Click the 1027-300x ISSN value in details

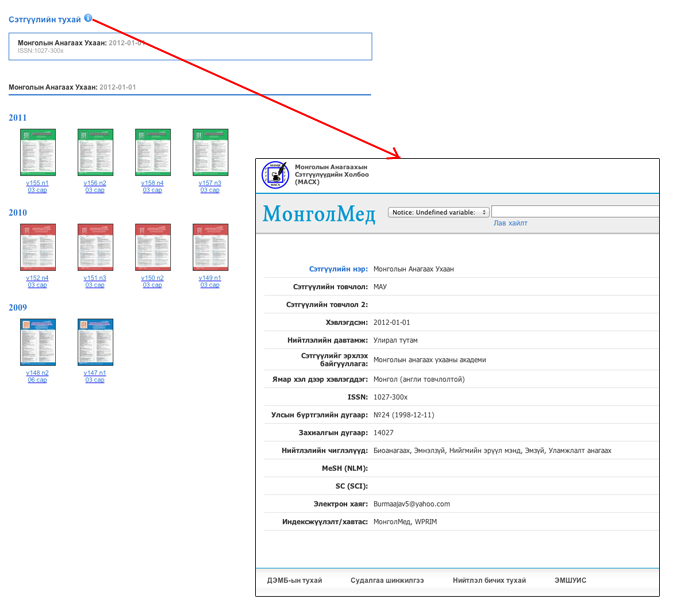tap(390, 398)
